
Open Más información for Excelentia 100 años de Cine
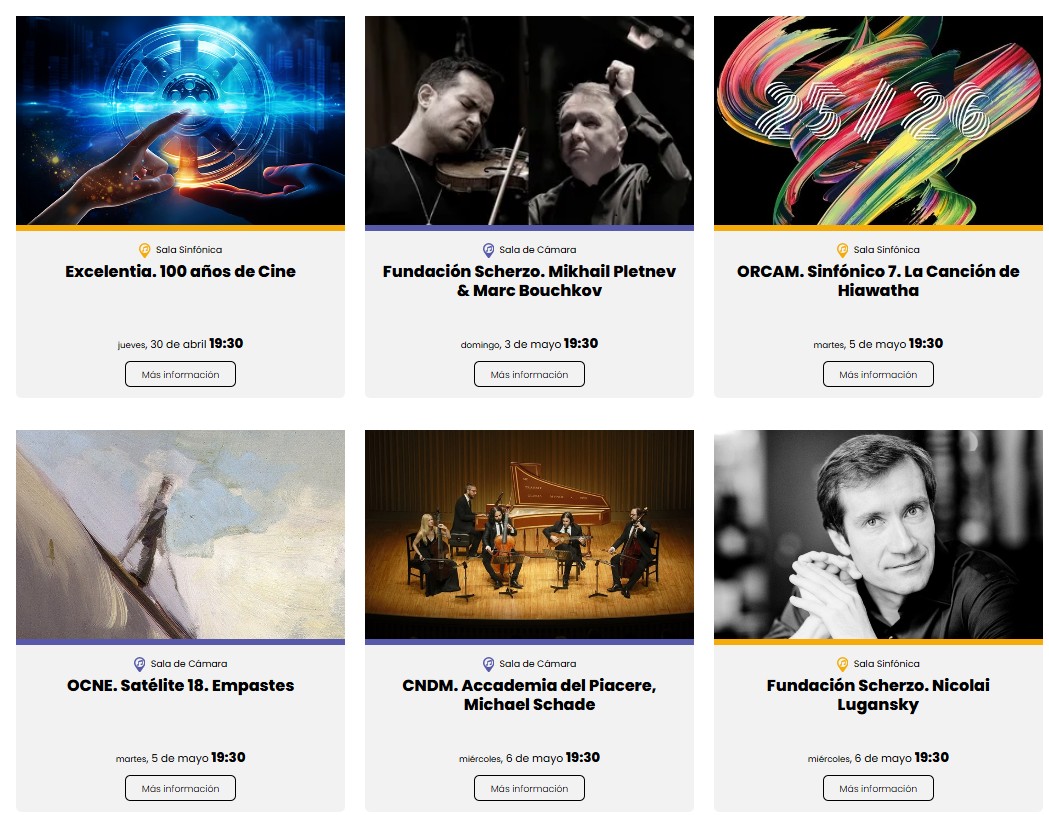tap(181, 374)
